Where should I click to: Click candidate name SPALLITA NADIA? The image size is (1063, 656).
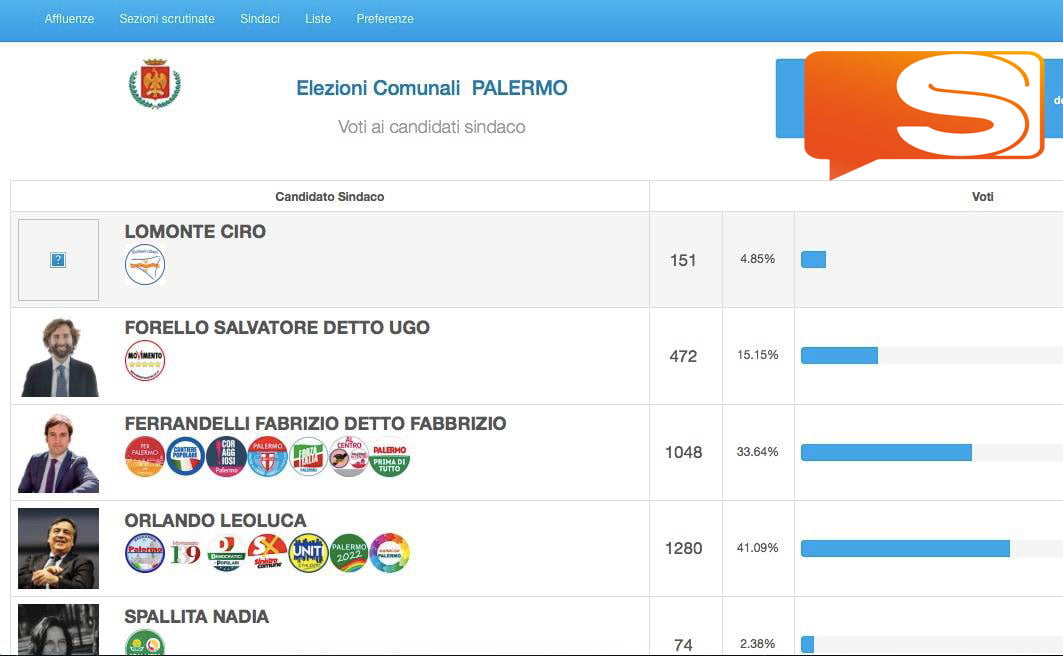(197, 617)
